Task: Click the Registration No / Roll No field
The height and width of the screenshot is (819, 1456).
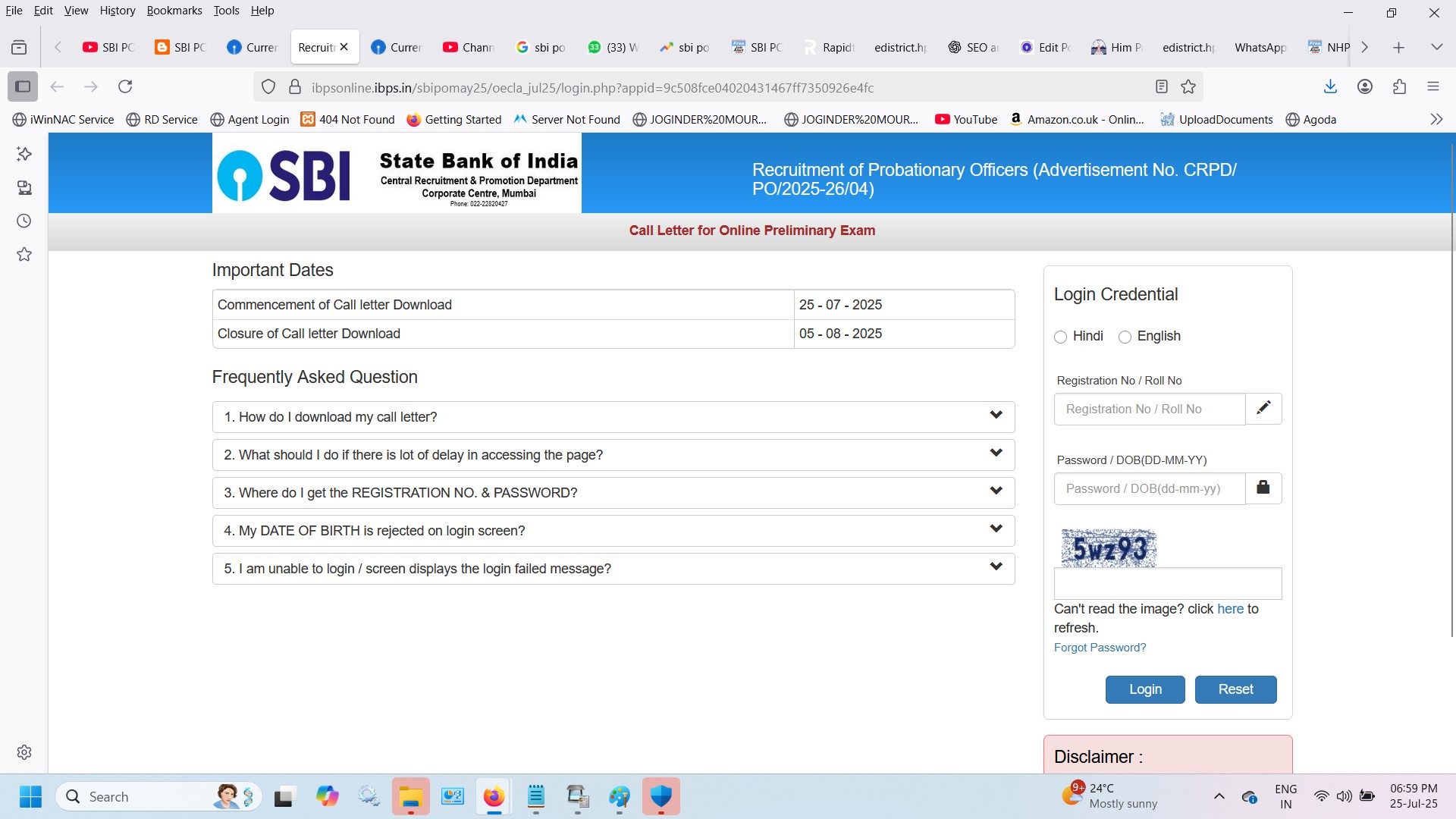Action: (x=1150, y=409)
